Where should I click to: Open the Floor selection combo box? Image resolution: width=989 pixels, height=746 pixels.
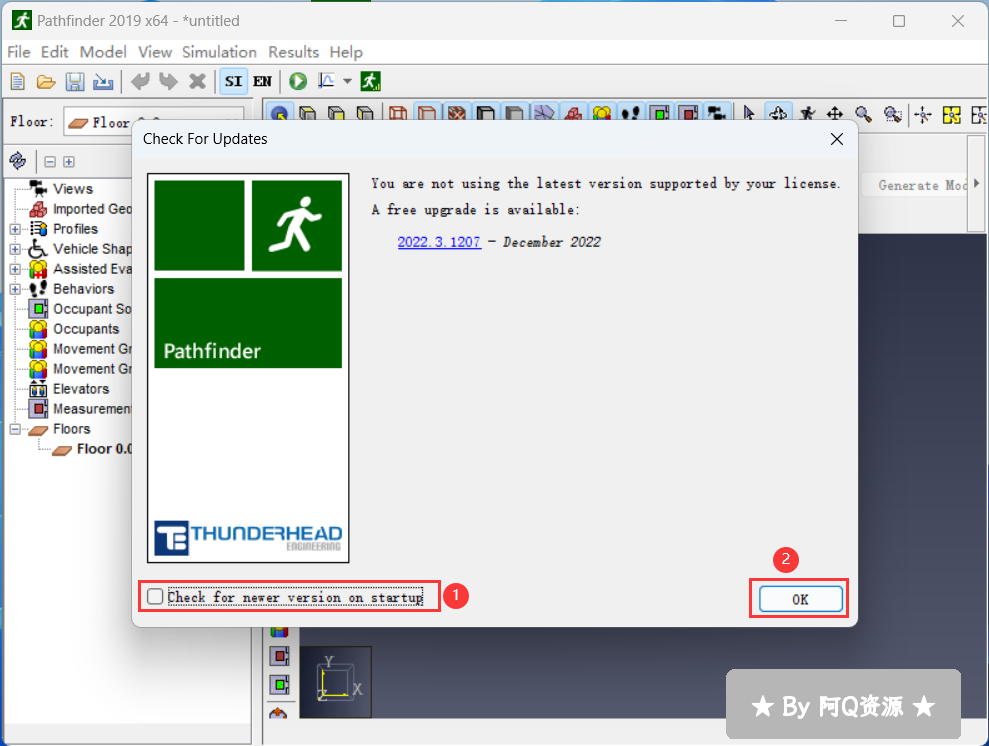click(x=154, y=122)
